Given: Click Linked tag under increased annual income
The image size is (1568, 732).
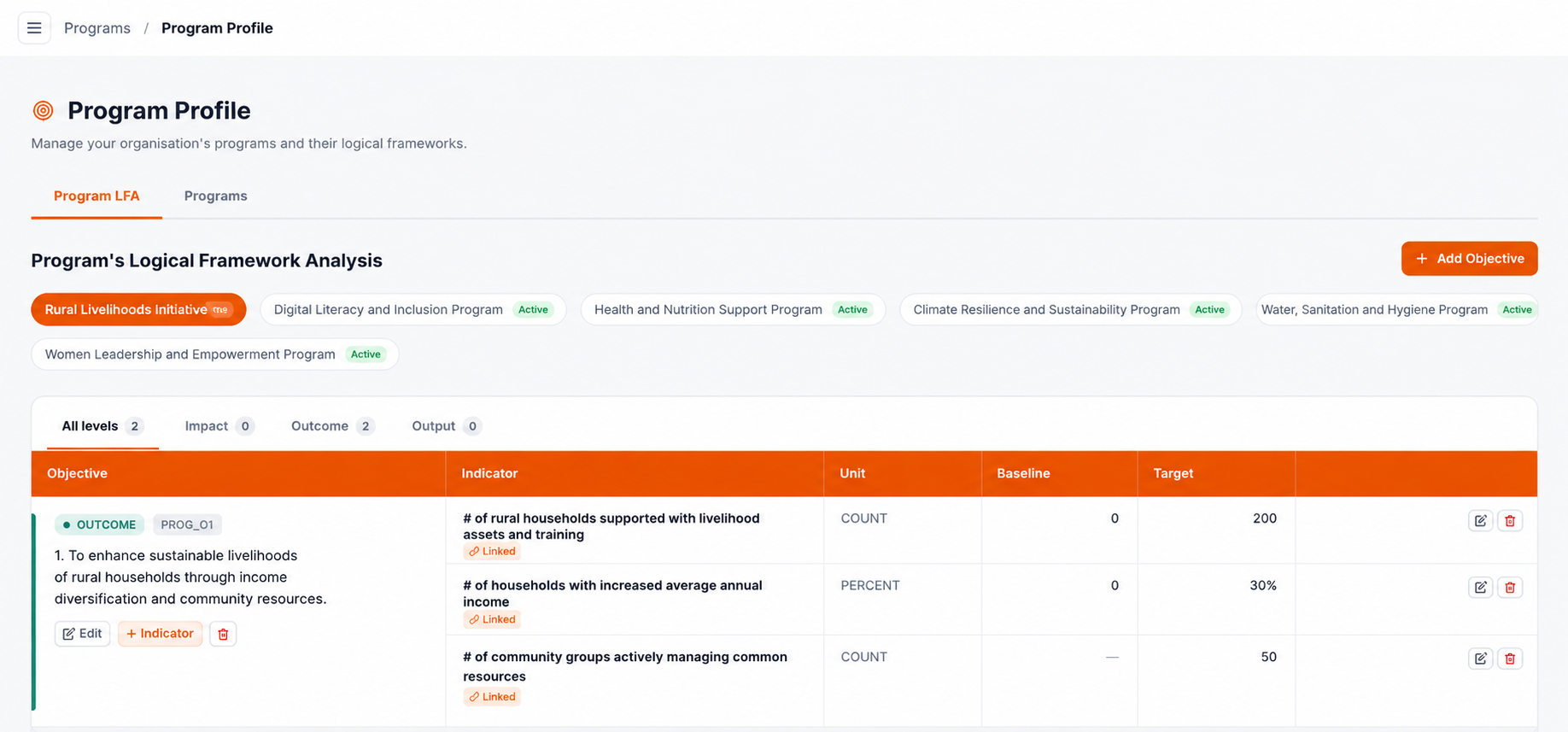Looking at the screenshot, I should pyautogui.click(x=492, y=619).
